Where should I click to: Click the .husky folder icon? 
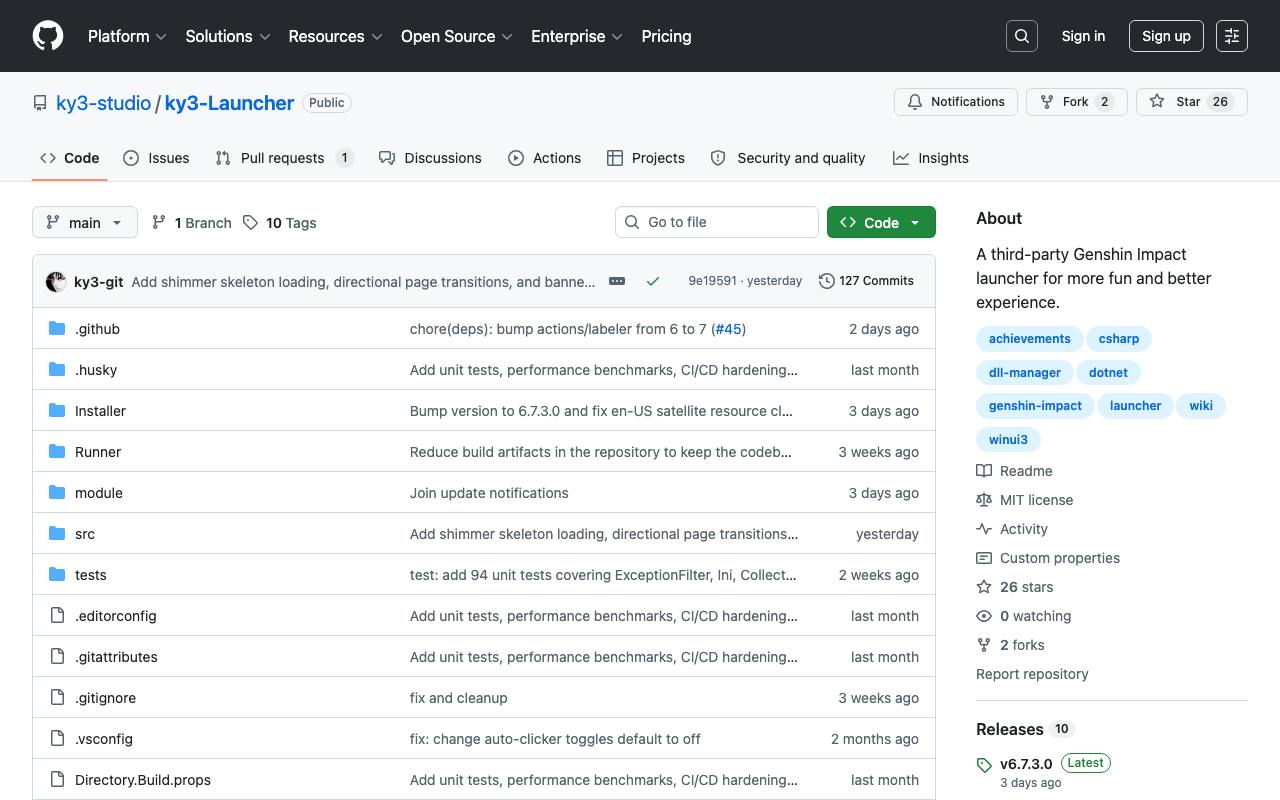[x=57, y=370]
